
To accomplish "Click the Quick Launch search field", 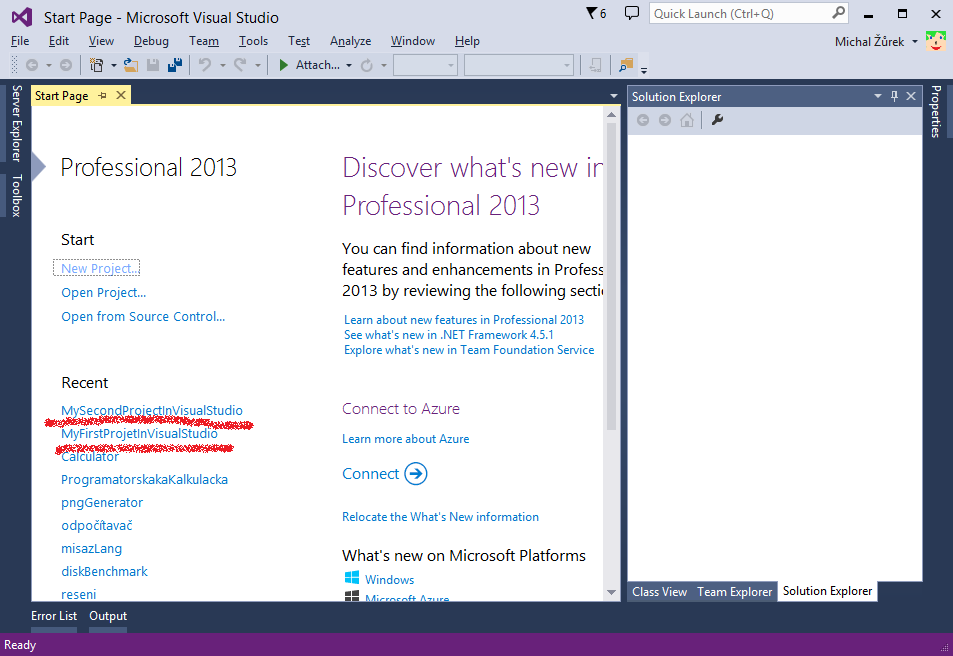I will 740,14.
